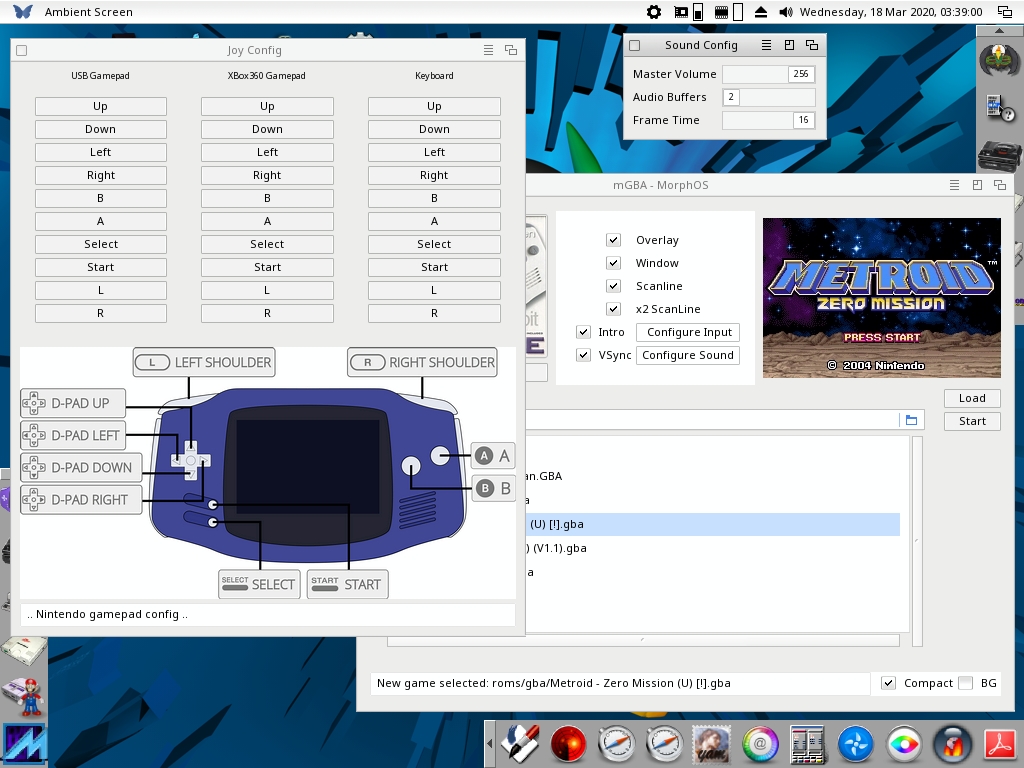
Task: Open the Joy Config window menu icon
Action: click(488, 50)
